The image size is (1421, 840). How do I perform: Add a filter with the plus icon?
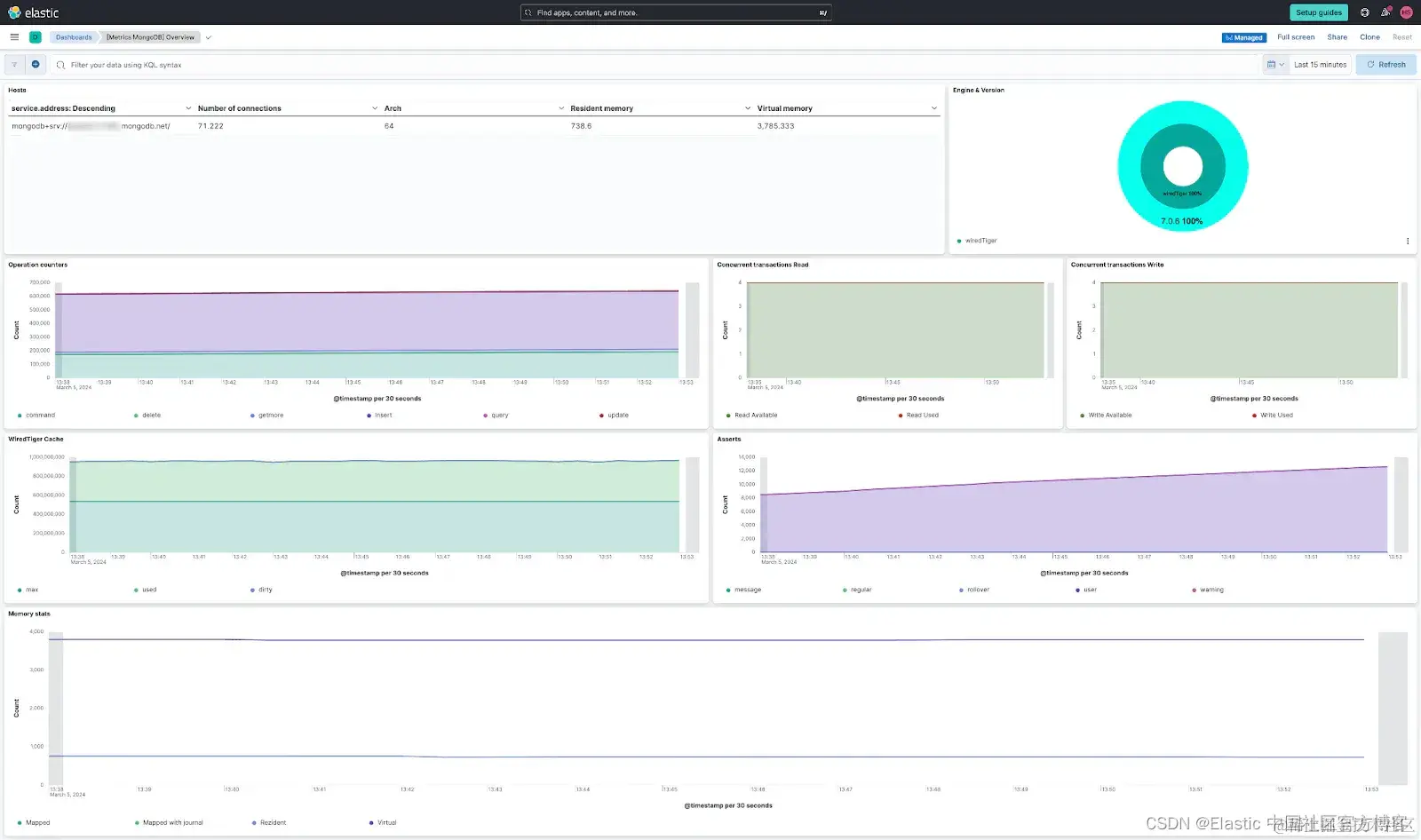pos(36,65)
